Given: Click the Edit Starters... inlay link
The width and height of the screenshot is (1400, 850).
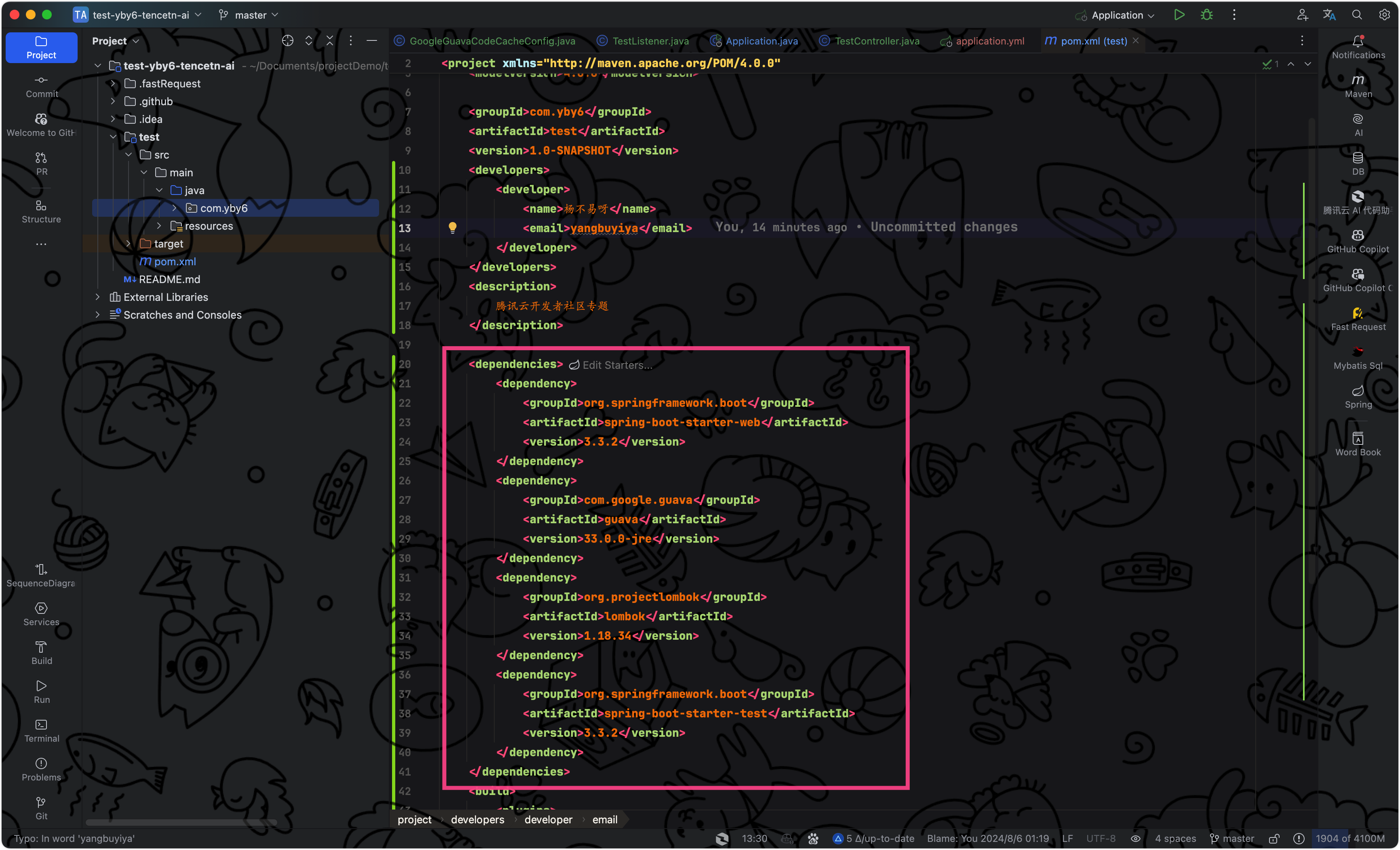Looking at the screenshot, I should pyautogui.click(x=611, y=365).
